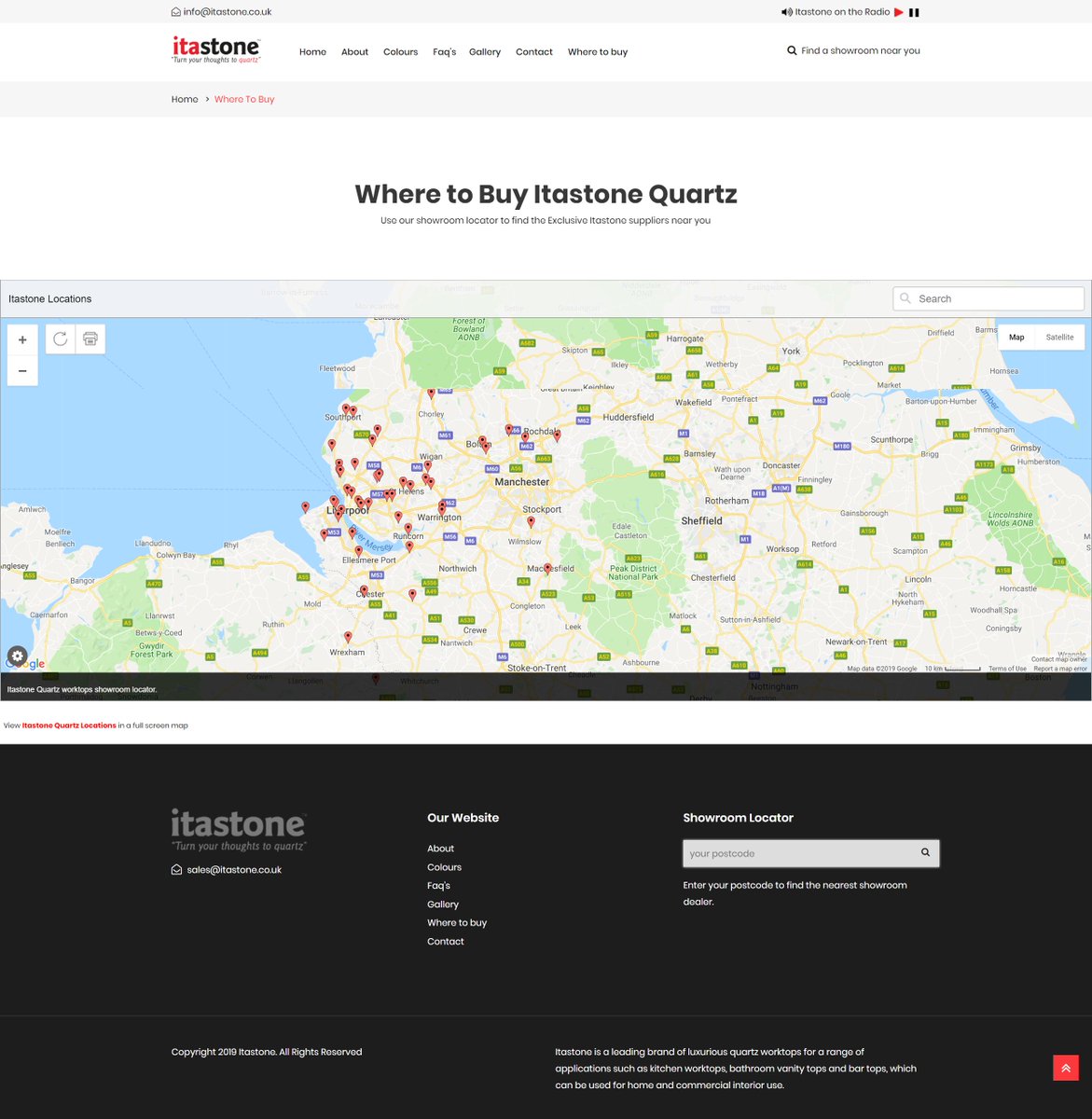The width and height of the screenshot is (1092, 1119).
Task: Click Itastone on the Radio text
Action: pos(842,12)
